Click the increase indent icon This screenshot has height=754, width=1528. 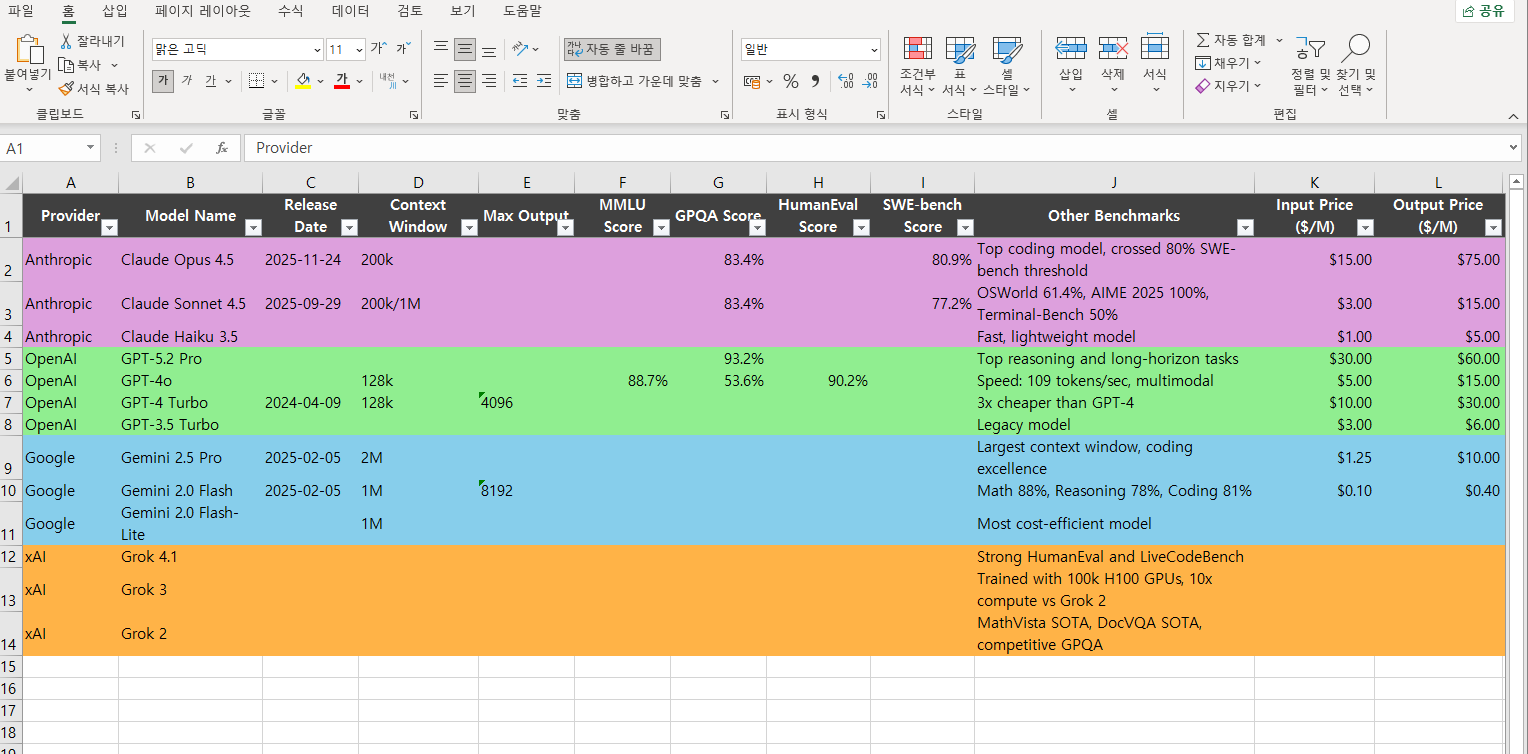[x=544, y=81]
